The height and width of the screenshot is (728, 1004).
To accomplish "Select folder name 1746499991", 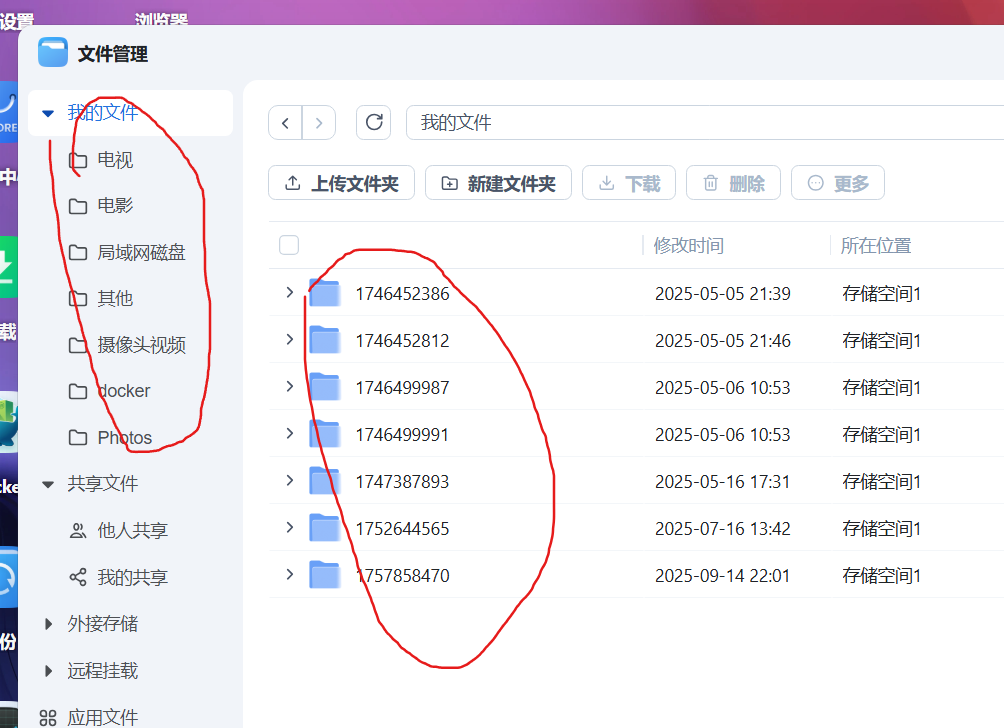I will (402, 435).
